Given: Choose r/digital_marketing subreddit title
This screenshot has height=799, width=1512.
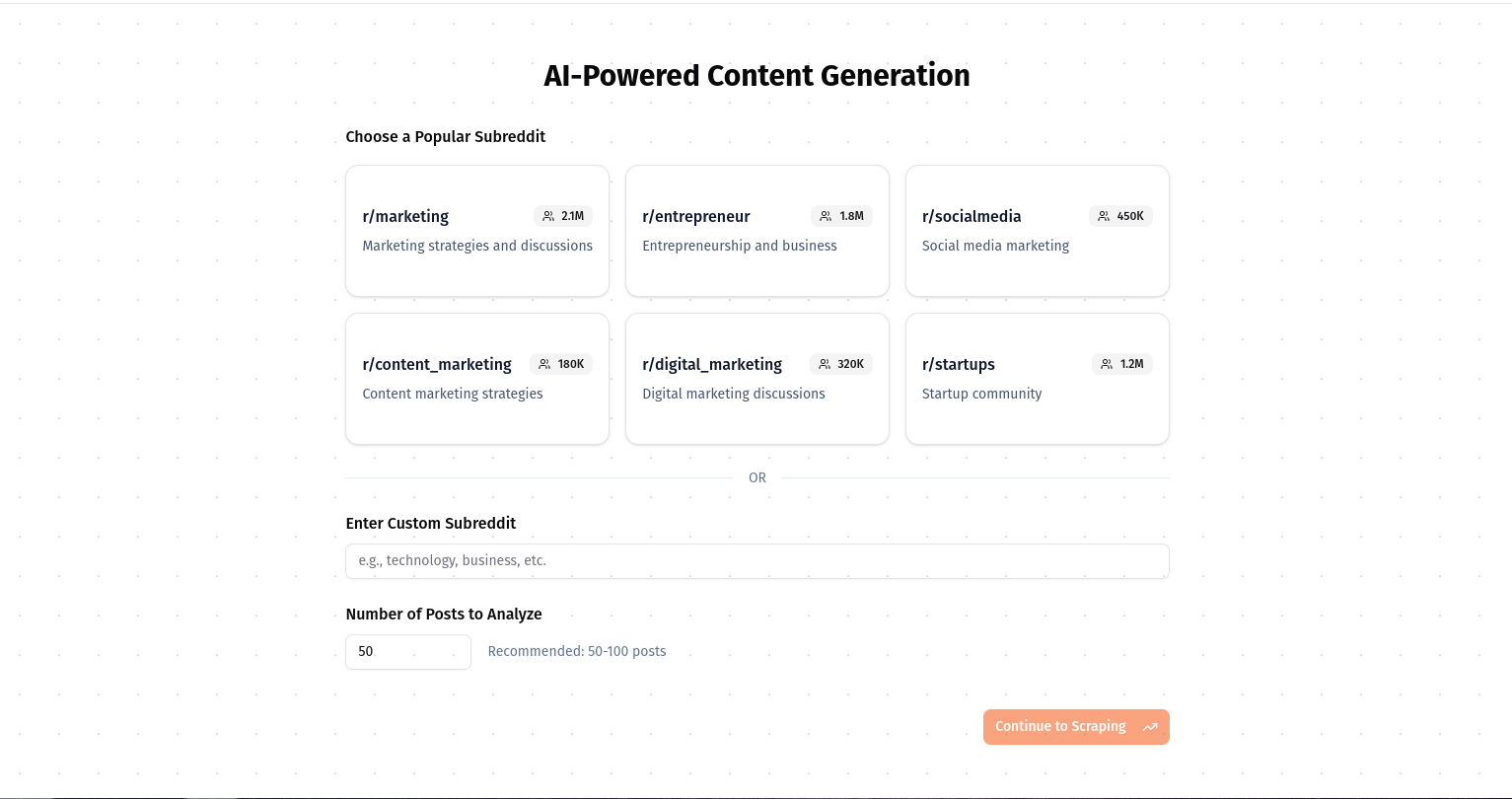Looking at the screenshot, I should (x=712, y=364).
